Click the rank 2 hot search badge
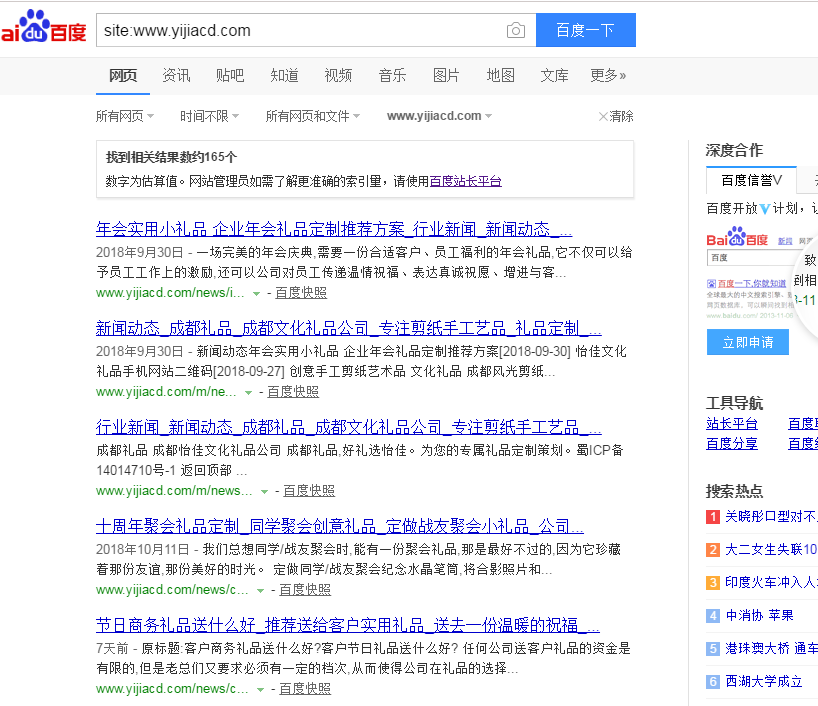Screen dimensions: 818x706 tap(713, 550)
